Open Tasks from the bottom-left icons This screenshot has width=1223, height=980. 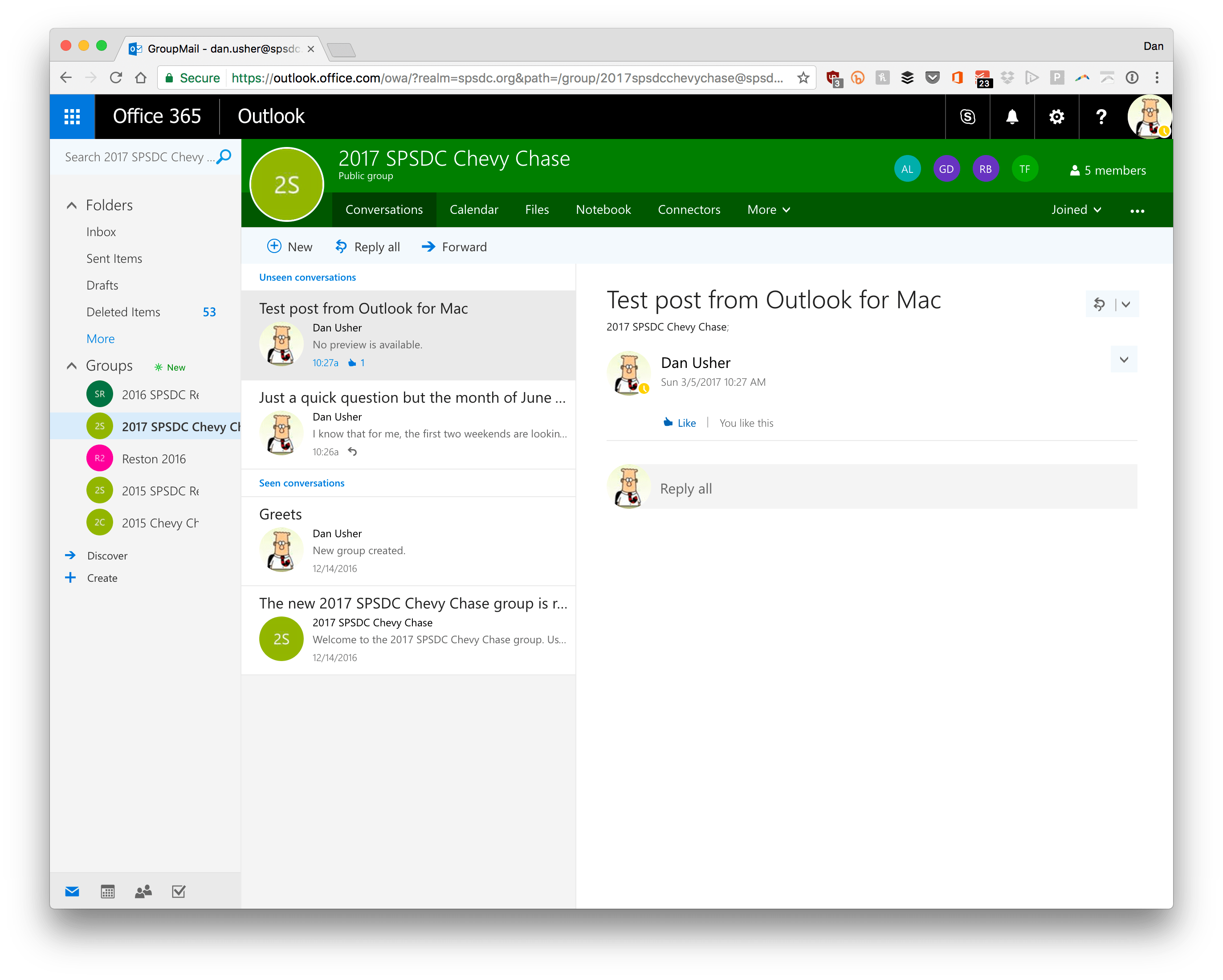(178, 891)
